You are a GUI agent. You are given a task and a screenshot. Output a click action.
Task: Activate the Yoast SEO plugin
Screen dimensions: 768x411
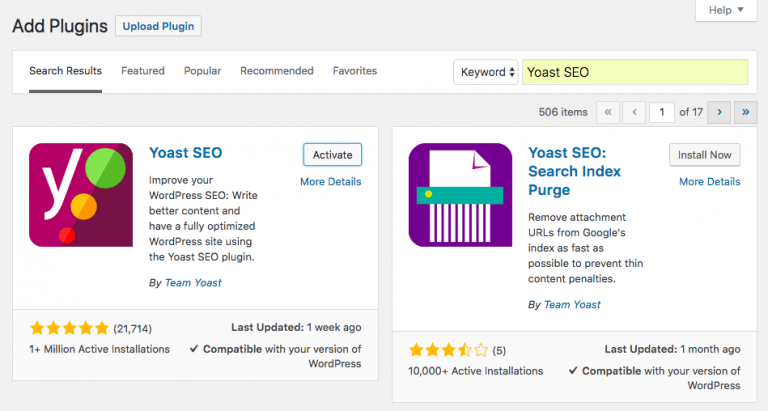click(332, 155)
